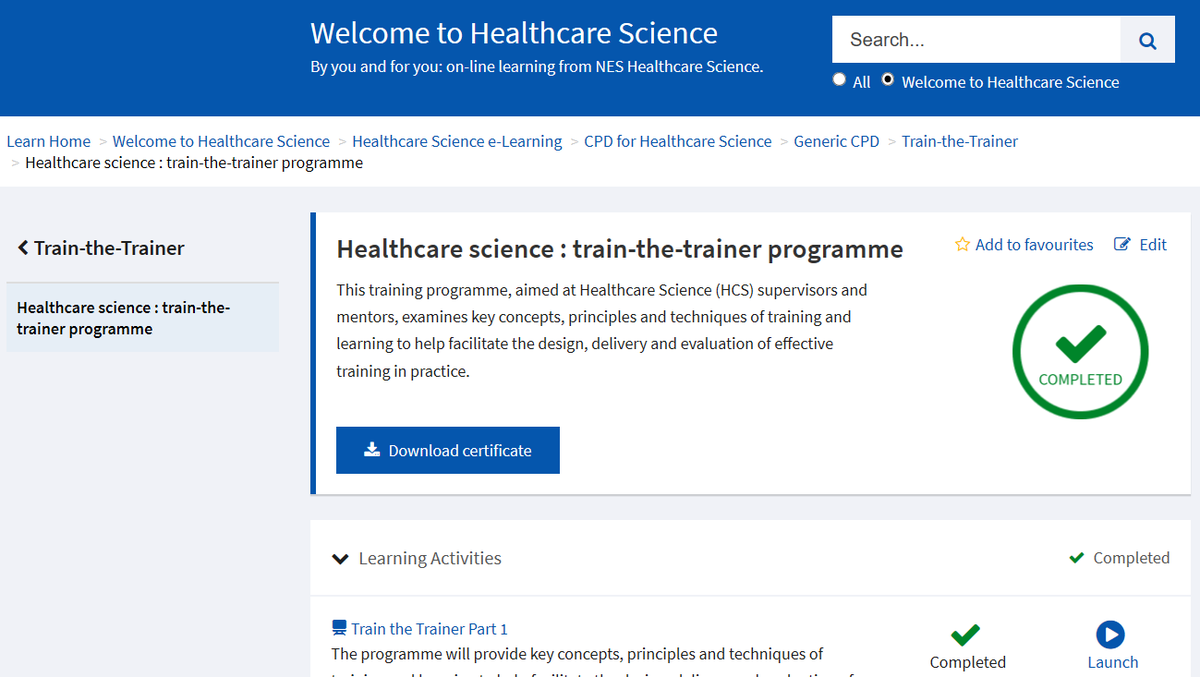
Task: Open Healthcare Science e-Learning breadcrumb
Action: click(457, 141)
